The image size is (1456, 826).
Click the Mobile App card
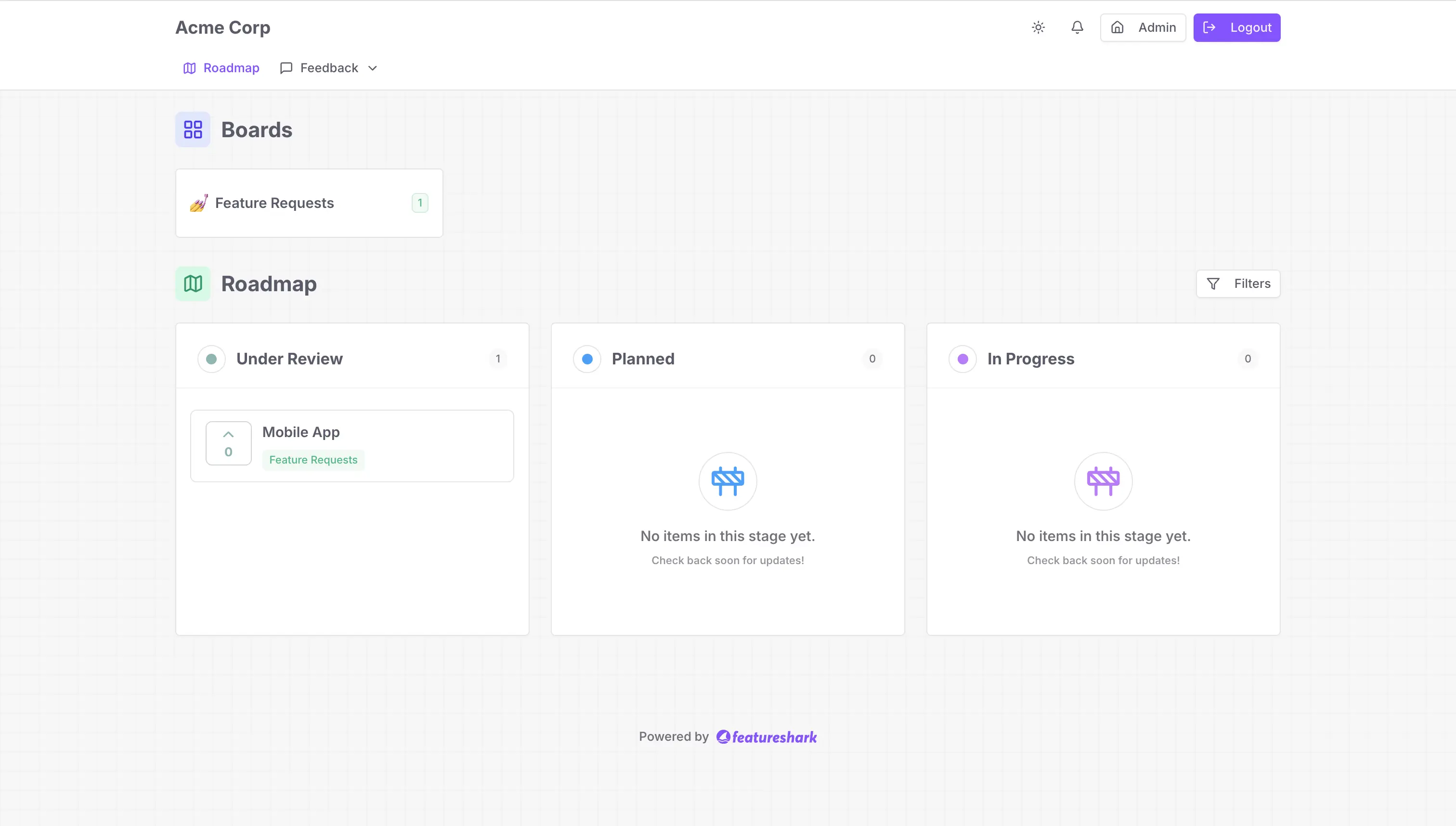352,445
